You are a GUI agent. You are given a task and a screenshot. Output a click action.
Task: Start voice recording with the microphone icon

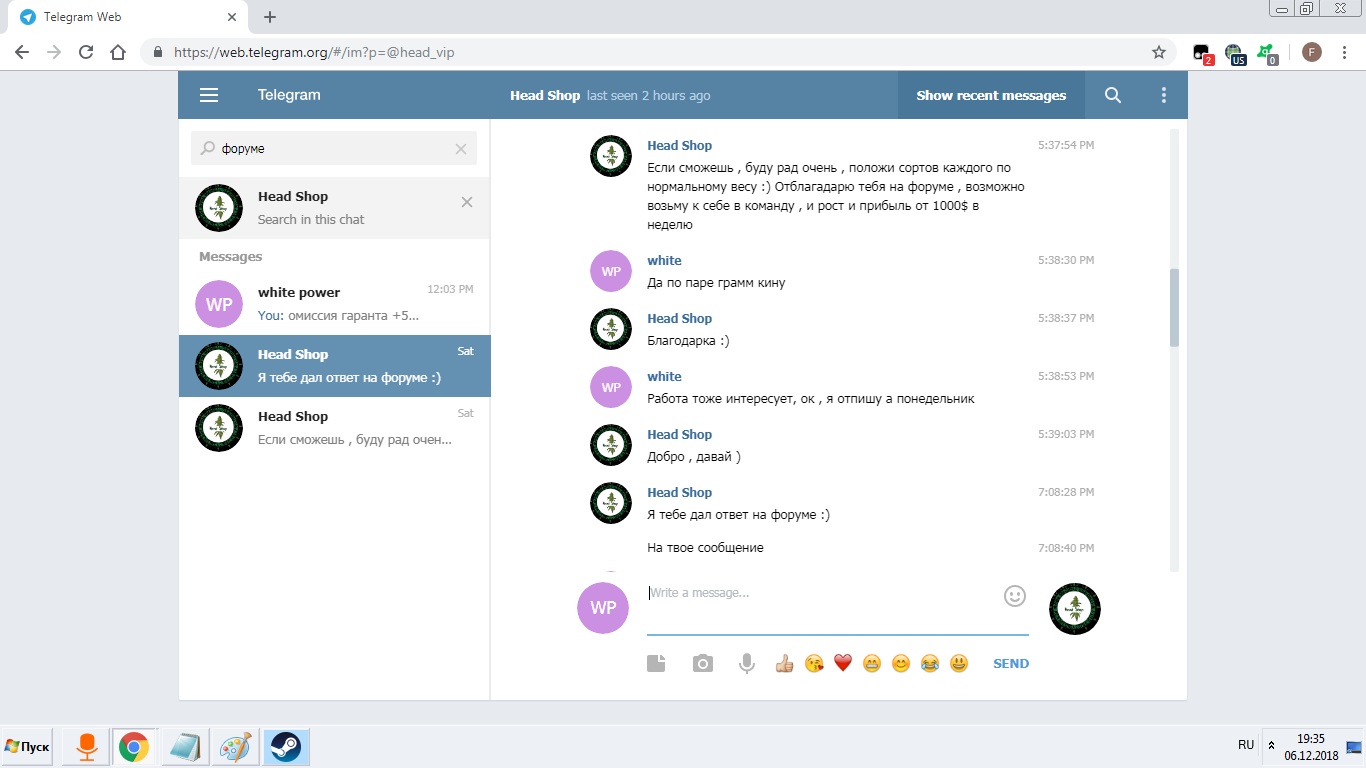[x=746, y=663]
